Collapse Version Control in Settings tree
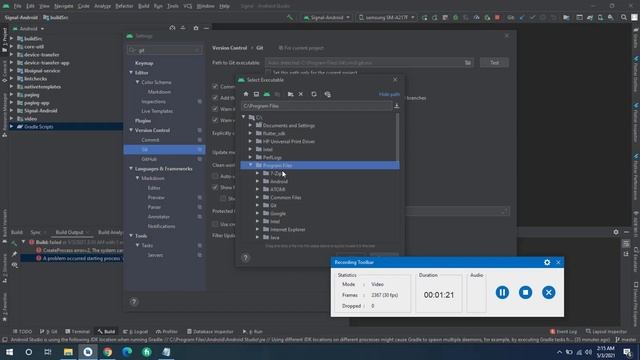Screen dimensions: 640x360 coord(131,130)
